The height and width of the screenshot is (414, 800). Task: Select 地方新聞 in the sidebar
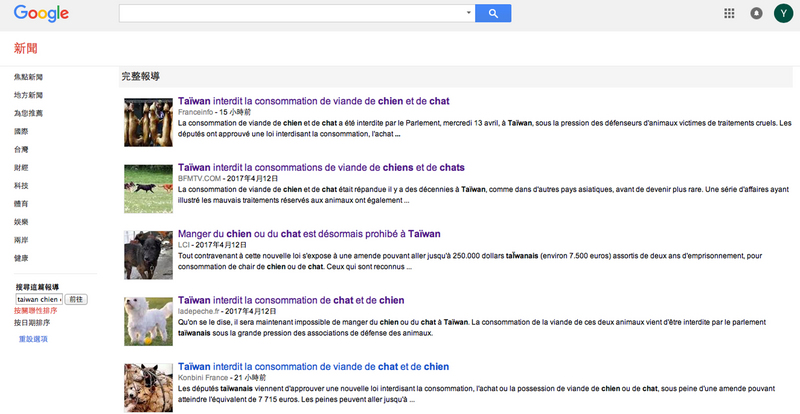pos(29,95)
